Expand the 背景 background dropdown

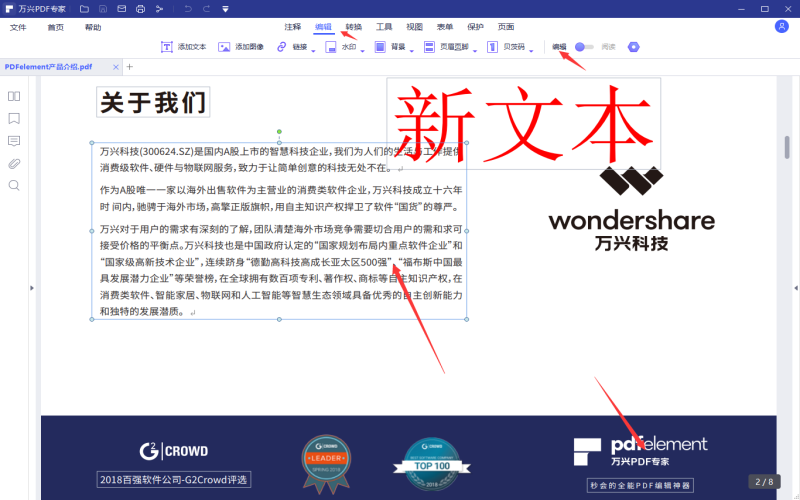point(412,48)
